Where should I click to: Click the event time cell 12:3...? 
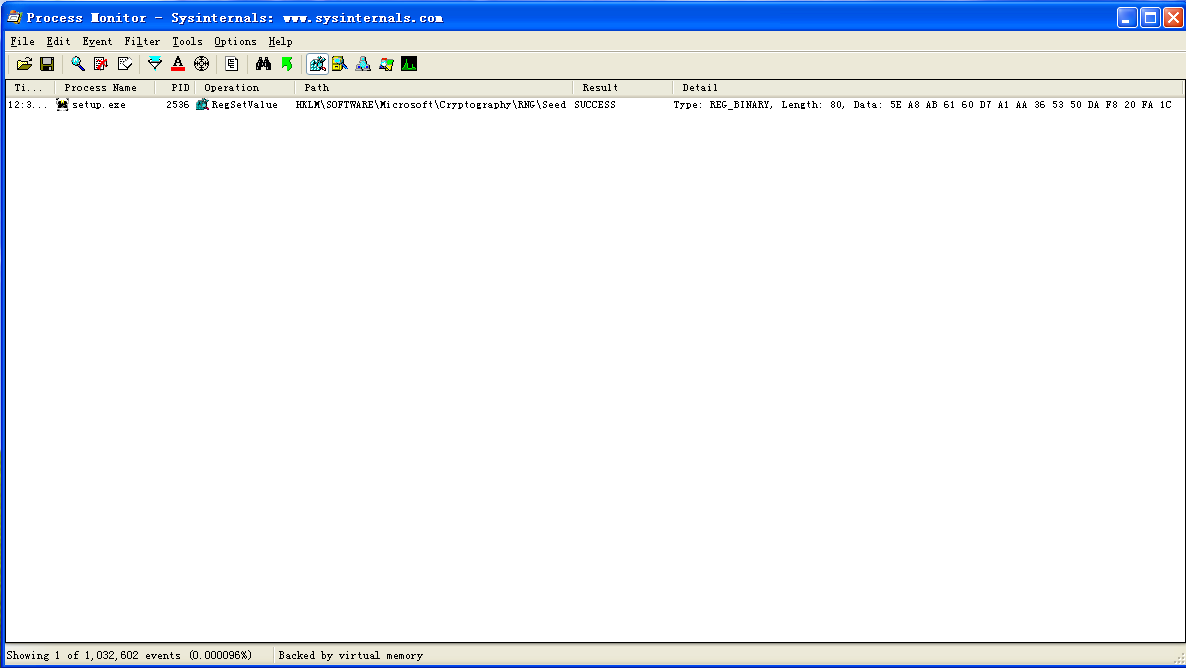[x=27, y=105]
